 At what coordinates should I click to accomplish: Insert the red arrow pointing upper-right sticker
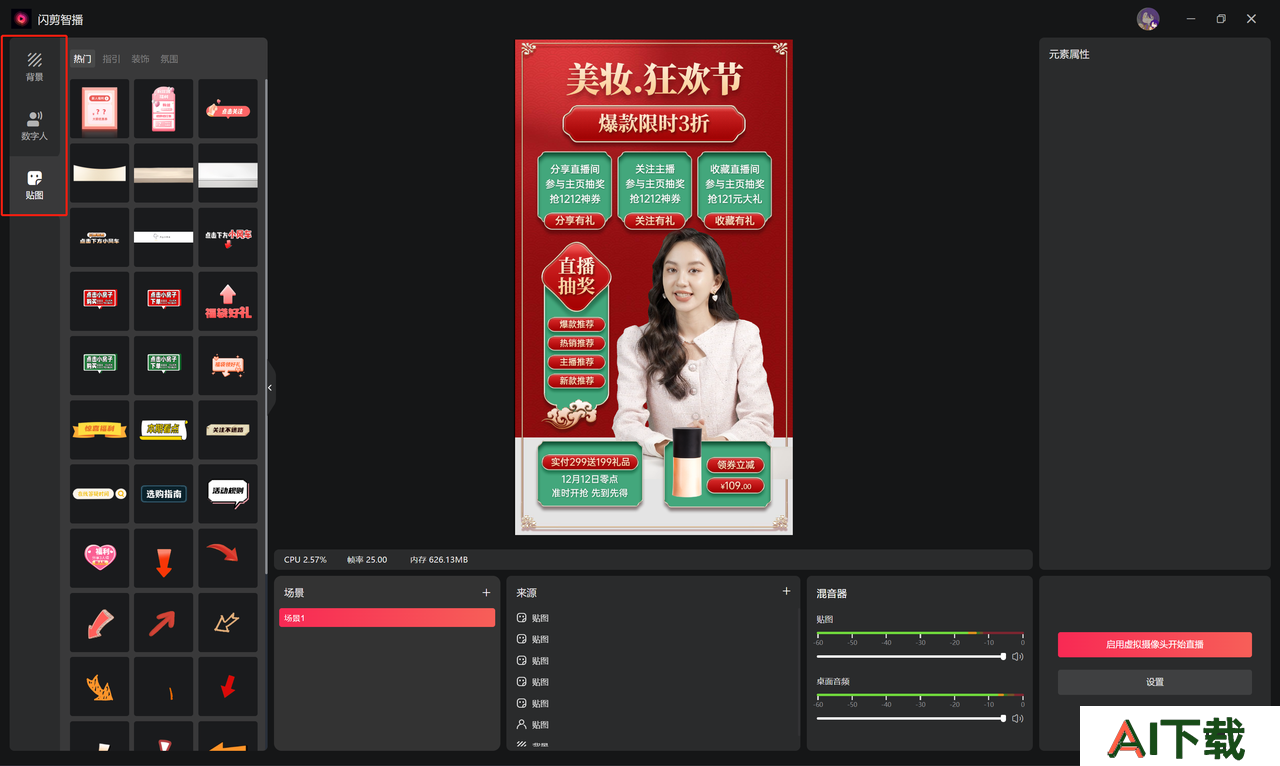163,622
